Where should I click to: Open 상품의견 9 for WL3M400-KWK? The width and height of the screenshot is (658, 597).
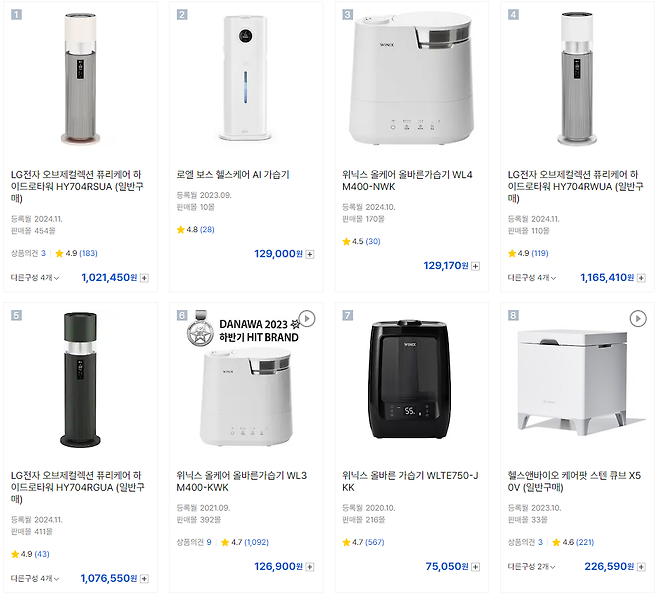[193, 542]
